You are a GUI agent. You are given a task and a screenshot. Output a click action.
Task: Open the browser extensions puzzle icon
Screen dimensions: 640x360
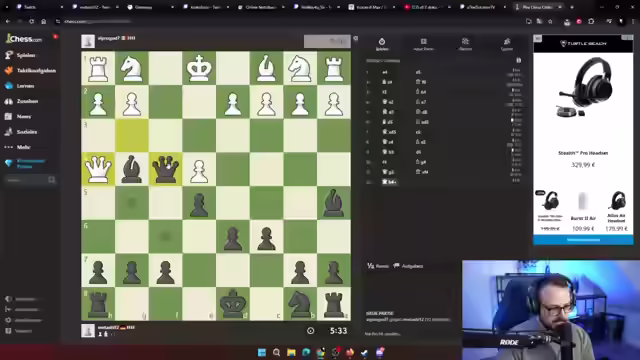point(591,21)
